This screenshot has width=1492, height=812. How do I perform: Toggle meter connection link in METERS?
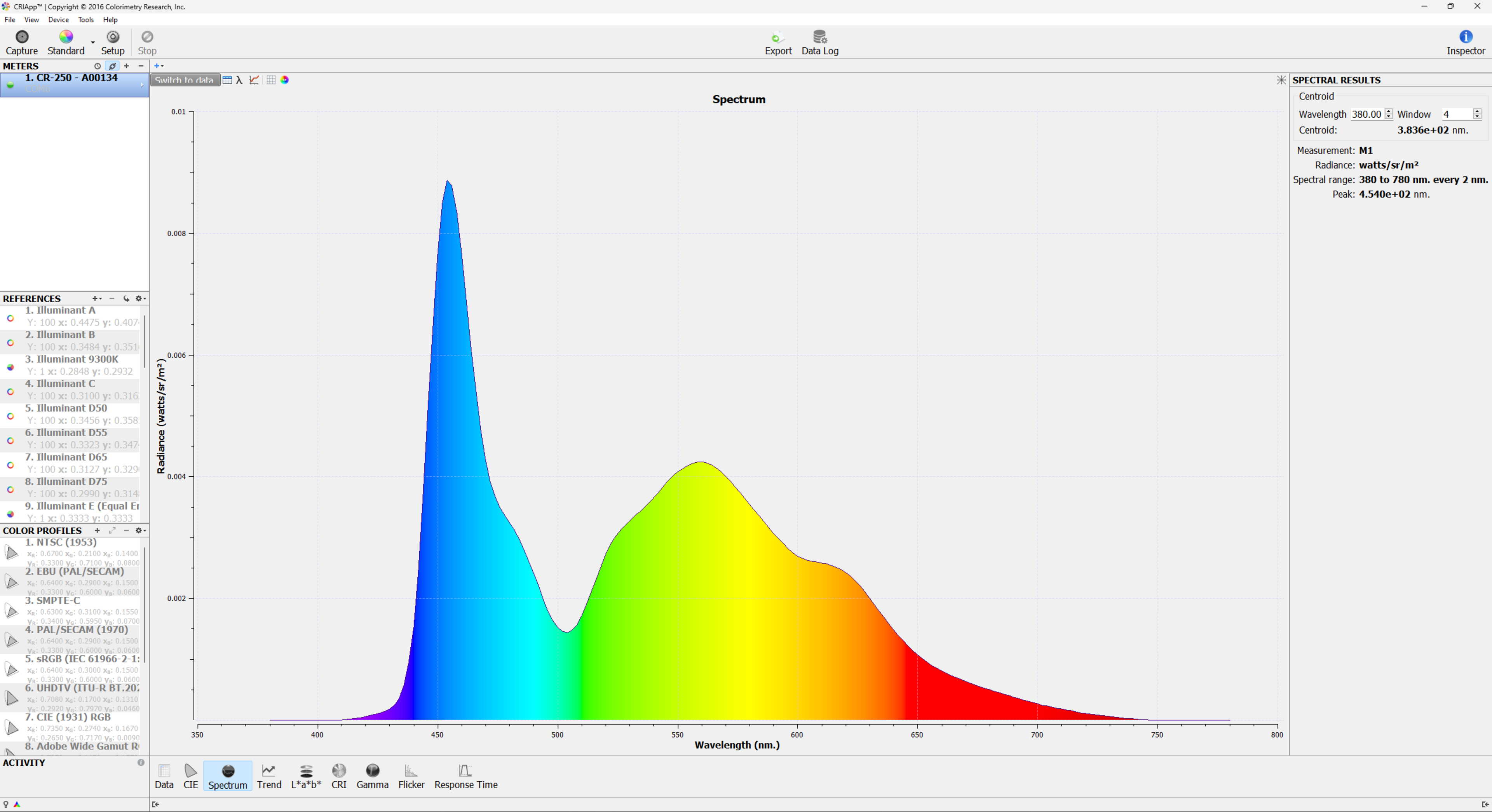click(x=112, y=66)
